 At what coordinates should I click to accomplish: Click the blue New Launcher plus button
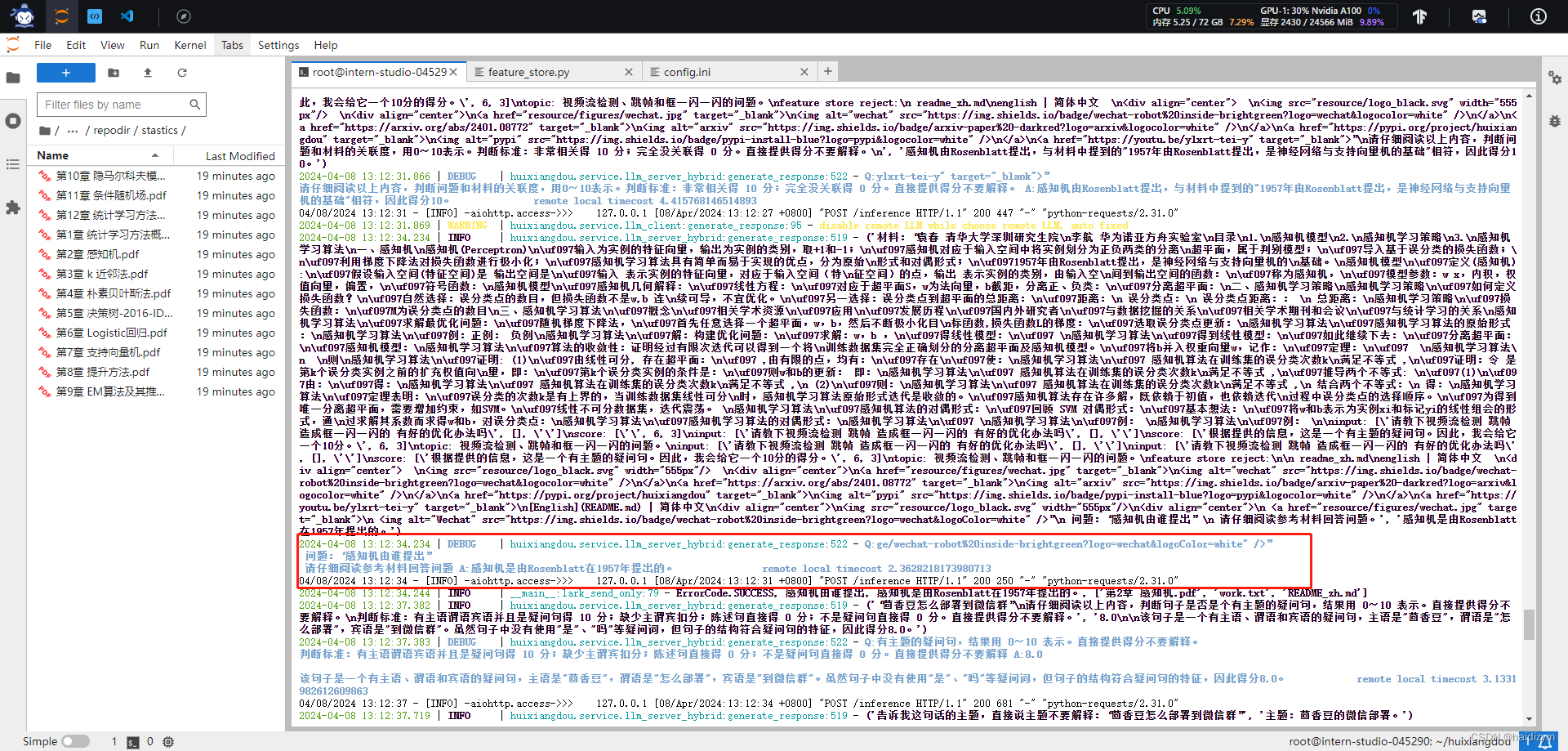click(x=66, y=73)
